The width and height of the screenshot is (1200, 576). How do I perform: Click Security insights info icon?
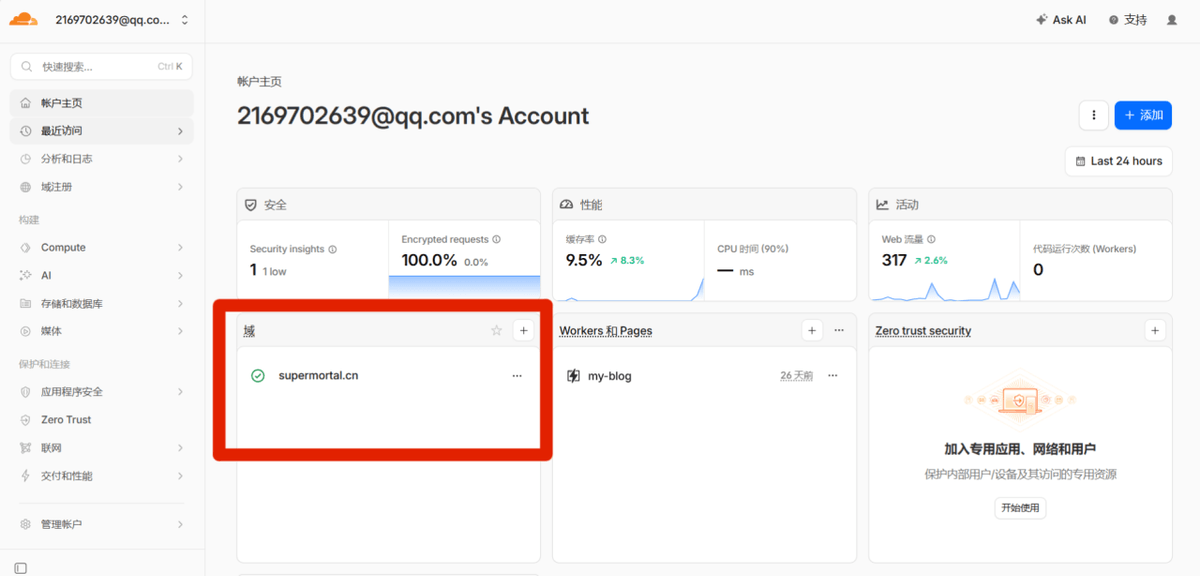333,249
